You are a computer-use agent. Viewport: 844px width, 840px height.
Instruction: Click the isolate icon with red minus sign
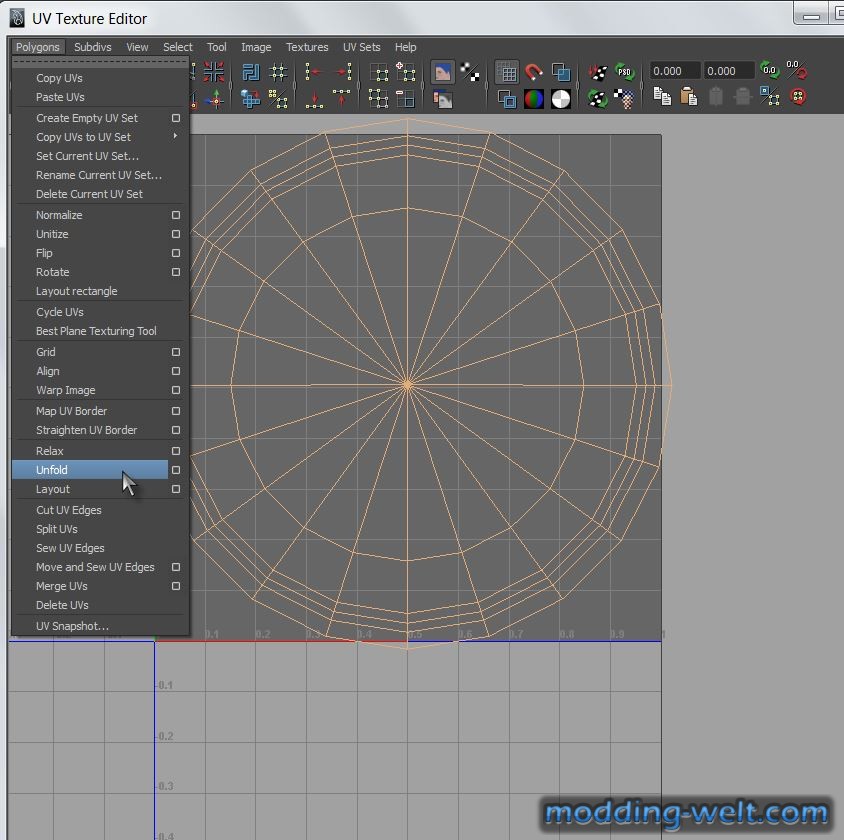405,99
